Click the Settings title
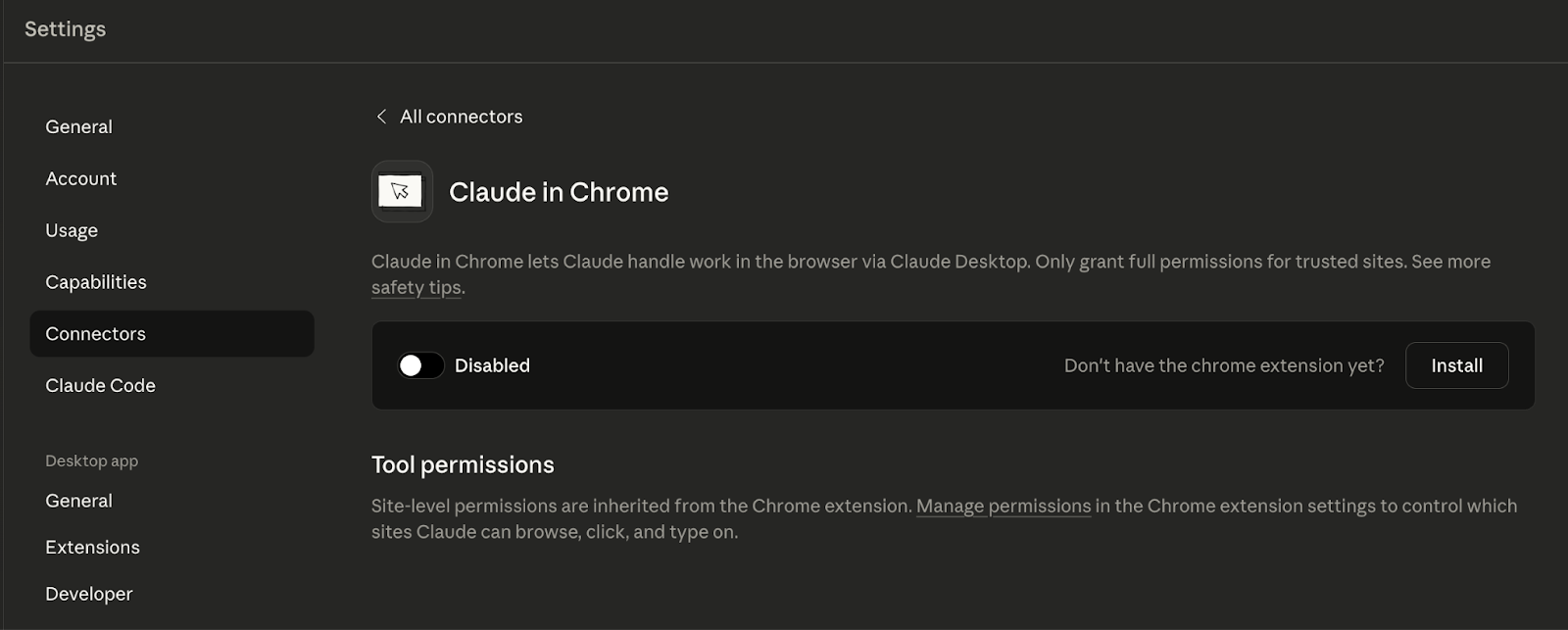 coord(65,29)
